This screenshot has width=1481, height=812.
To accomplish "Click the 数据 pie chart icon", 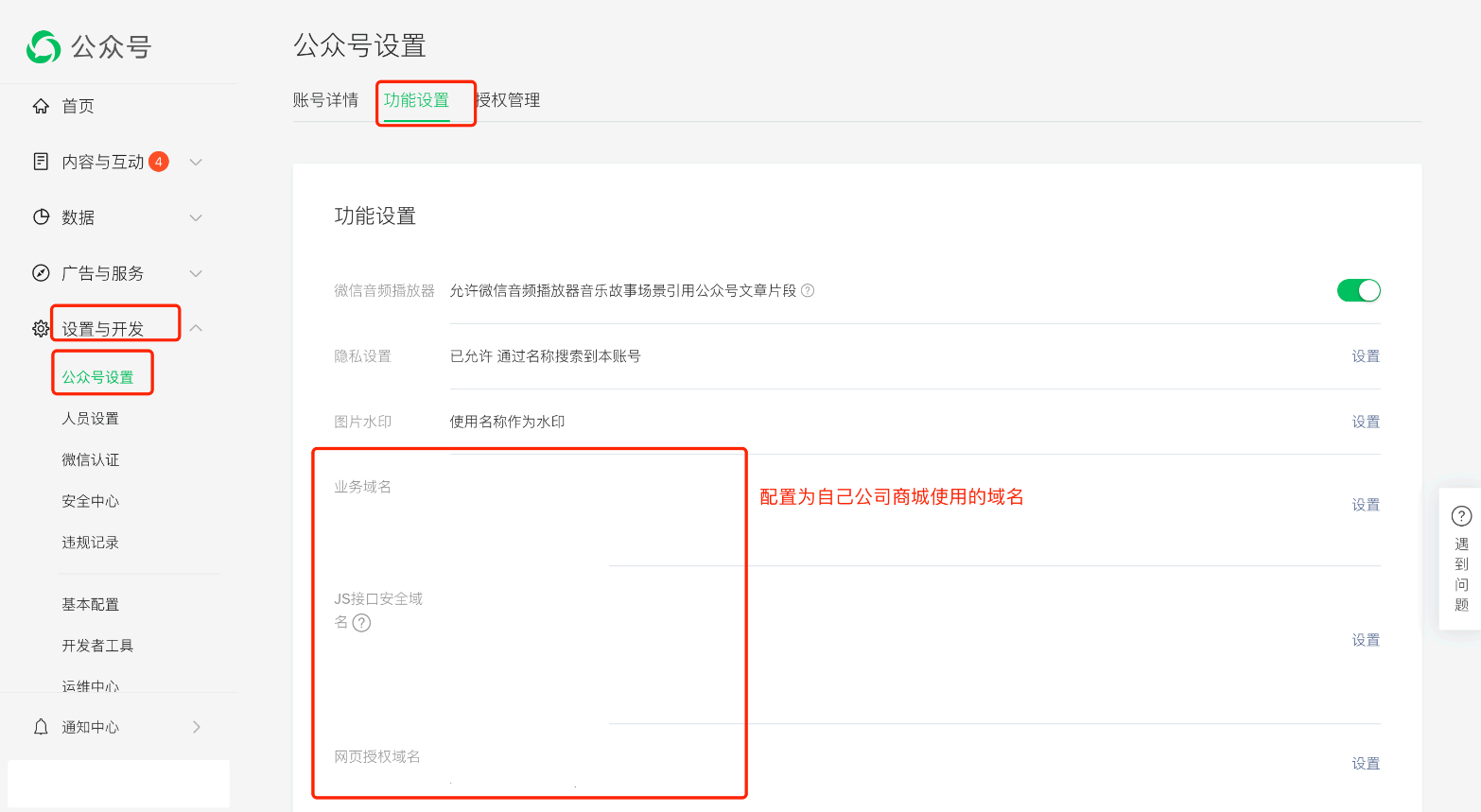I will 41,217.
